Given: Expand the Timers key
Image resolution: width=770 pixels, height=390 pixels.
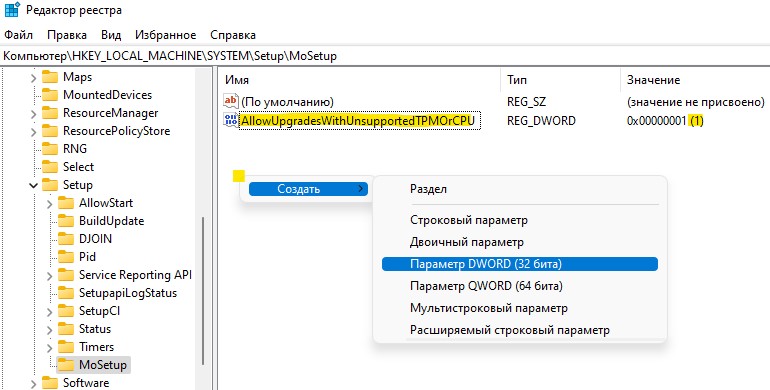Looking at the screenshot, I should 50,348.
